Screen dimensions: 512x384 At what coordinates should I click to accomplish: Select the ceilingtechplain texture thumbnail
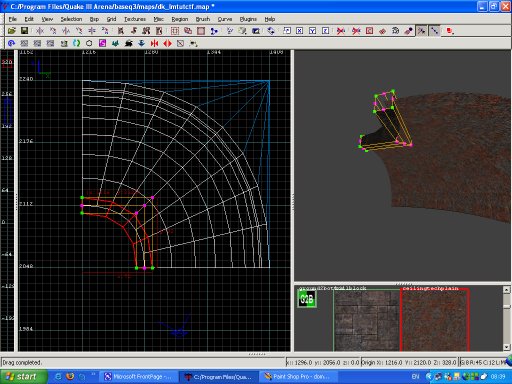click(x=435, y=320)
